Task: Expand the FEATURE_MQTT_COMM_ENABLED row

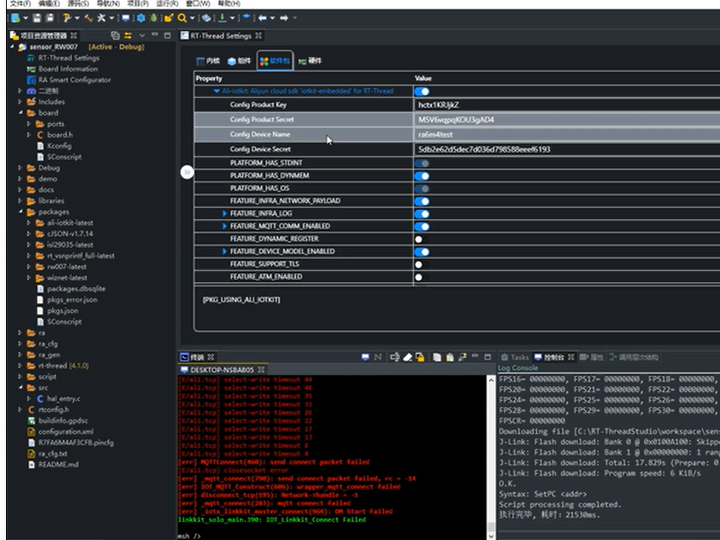Action: [x=225, y=226]
